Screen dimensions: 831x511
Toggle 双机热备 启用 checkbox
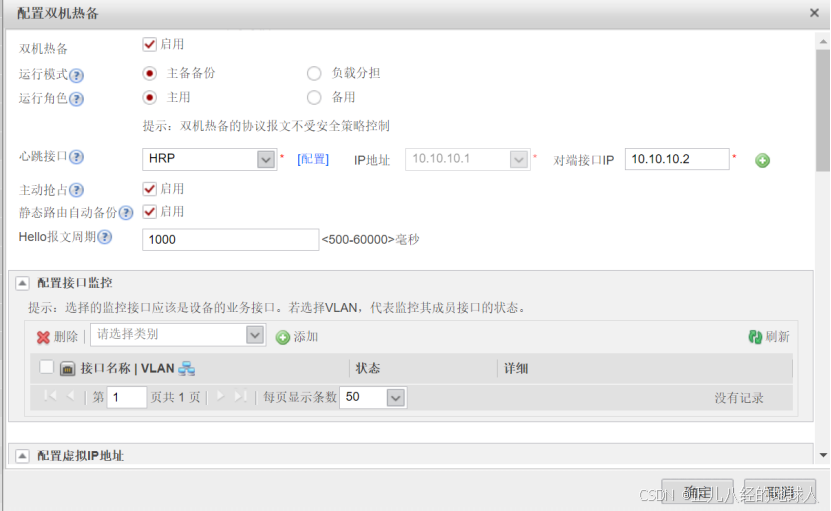pos(149,44)
